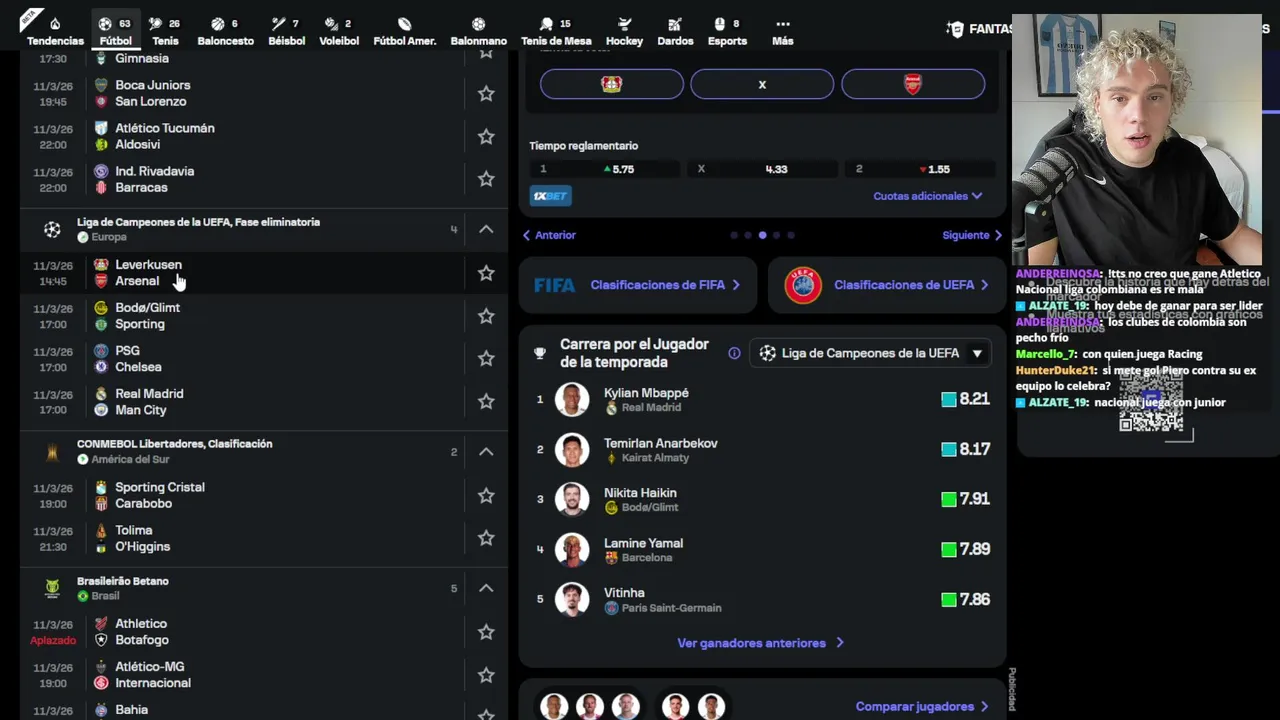Screen dimensions: 1280x720
Task: Expand Cuotas adicionales
Action: tap(927, 196)
